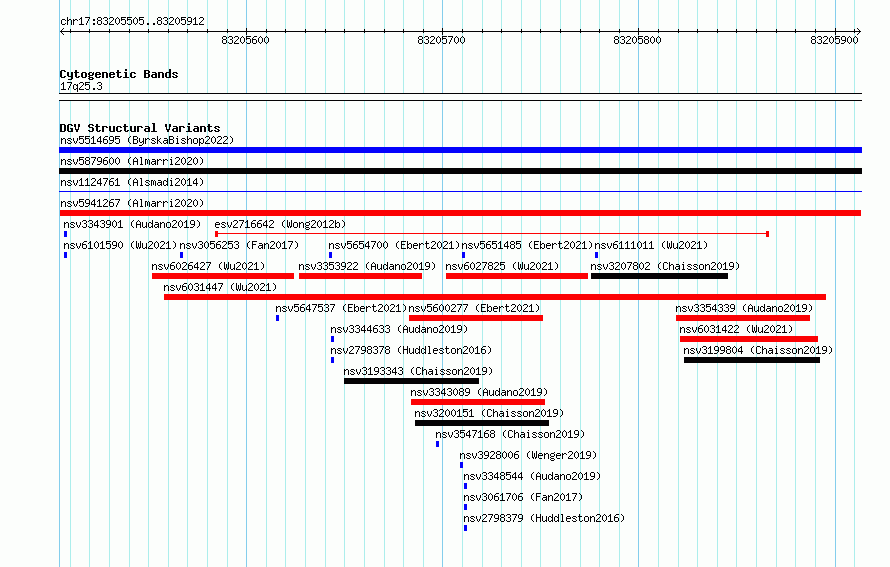Click the red bar under nsv3354339
The width and height of the screenshot is (890, 567).
(x=743, y=318)
